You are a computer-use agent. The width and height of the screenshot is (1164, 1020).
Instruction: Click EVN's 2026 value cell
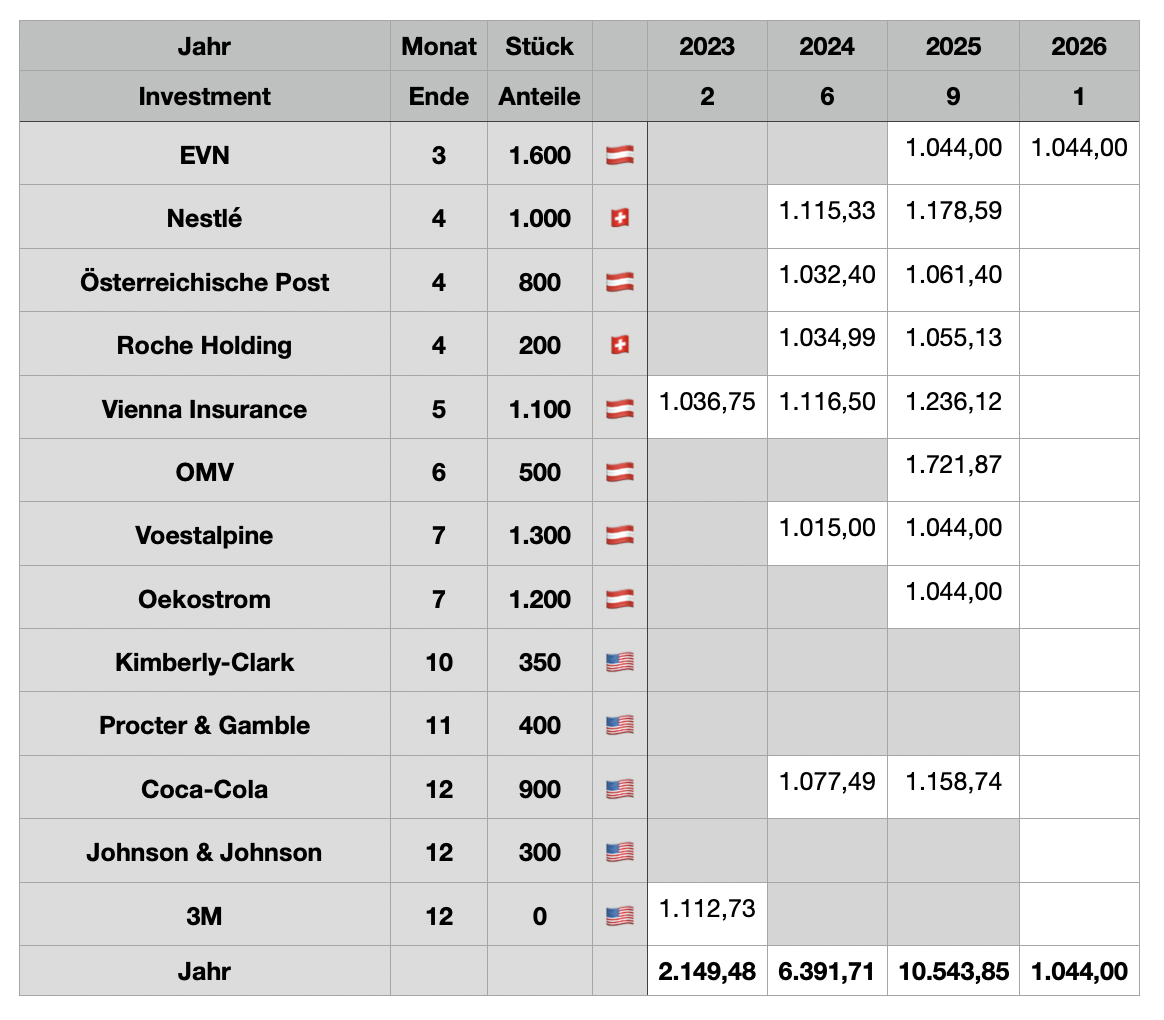coord(1079,148)
